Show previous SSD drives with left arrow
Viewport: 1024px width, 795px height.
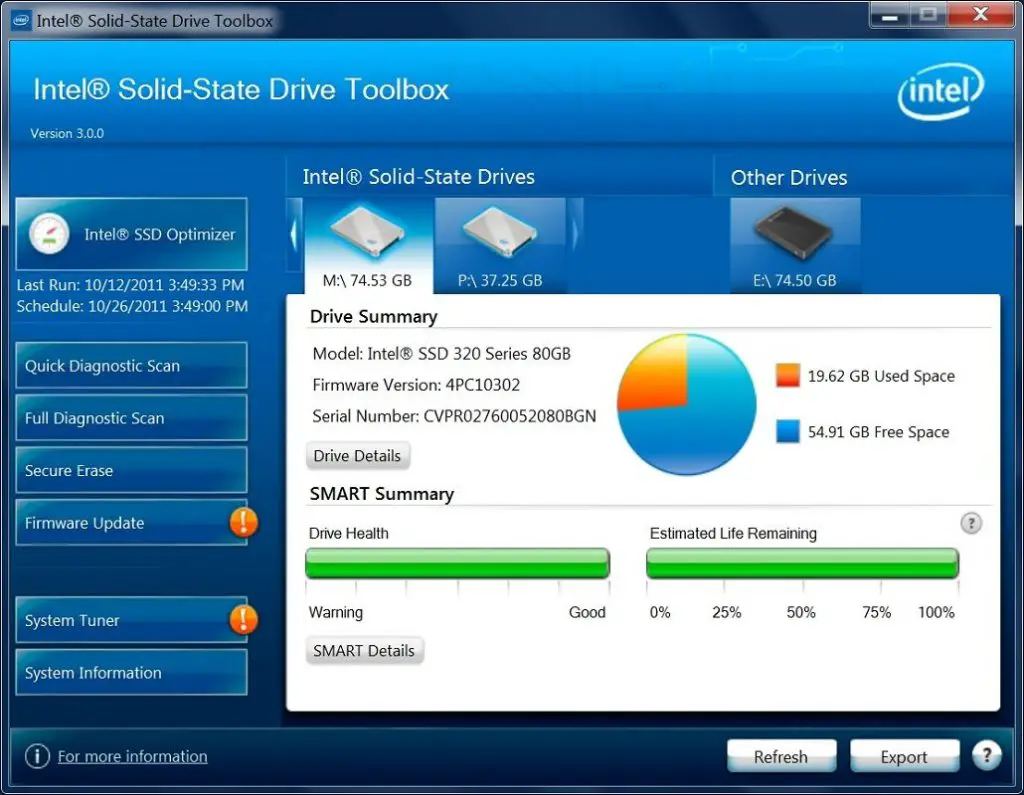click(x=294, y=235)
